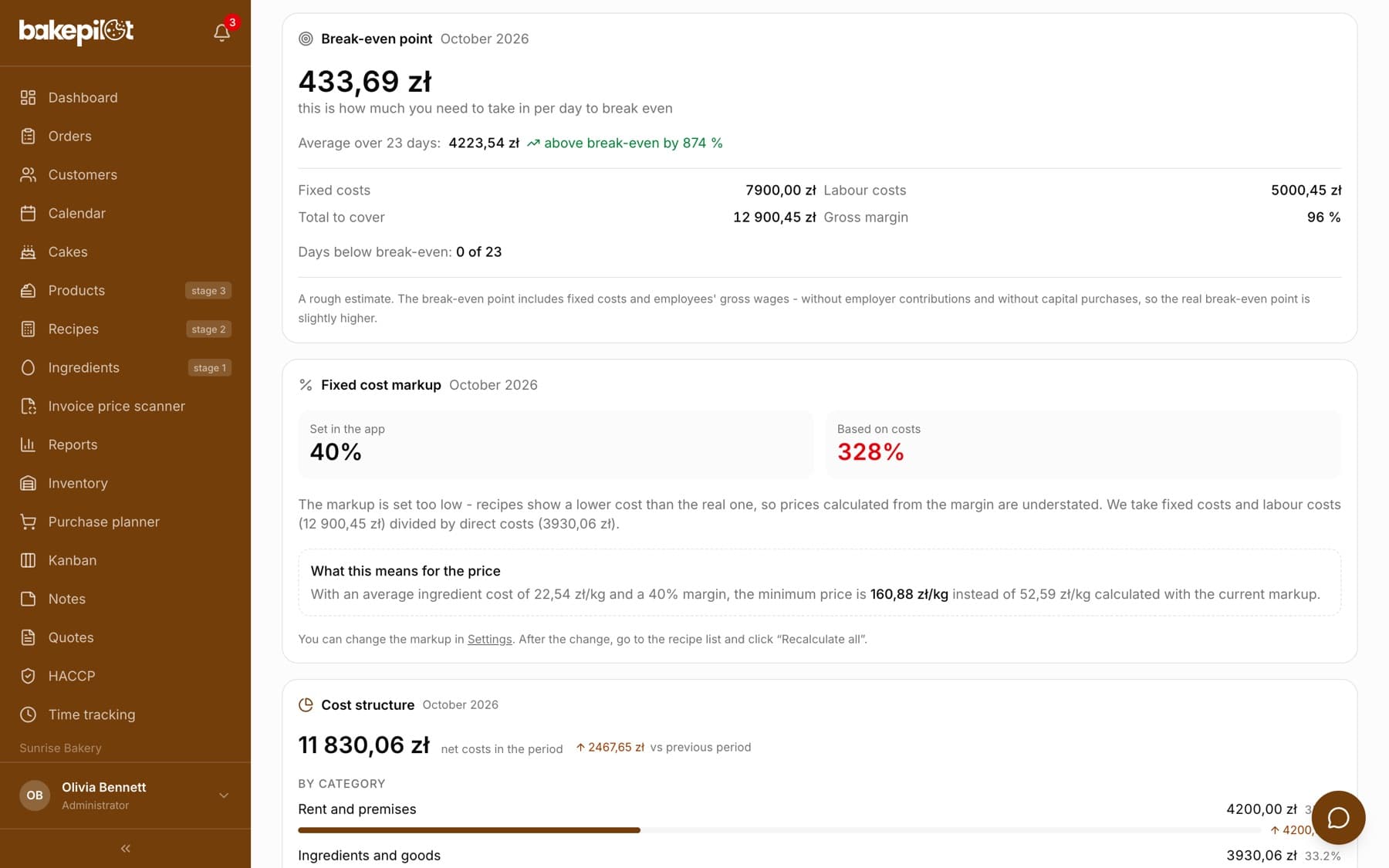
Task: Click the stage 1 badge on Ingredients
Action: (209, 368)
